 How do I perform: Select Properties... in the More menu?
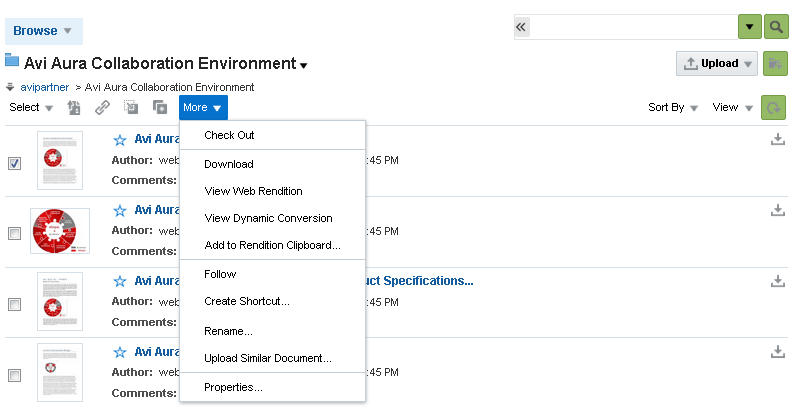[233, 387]
